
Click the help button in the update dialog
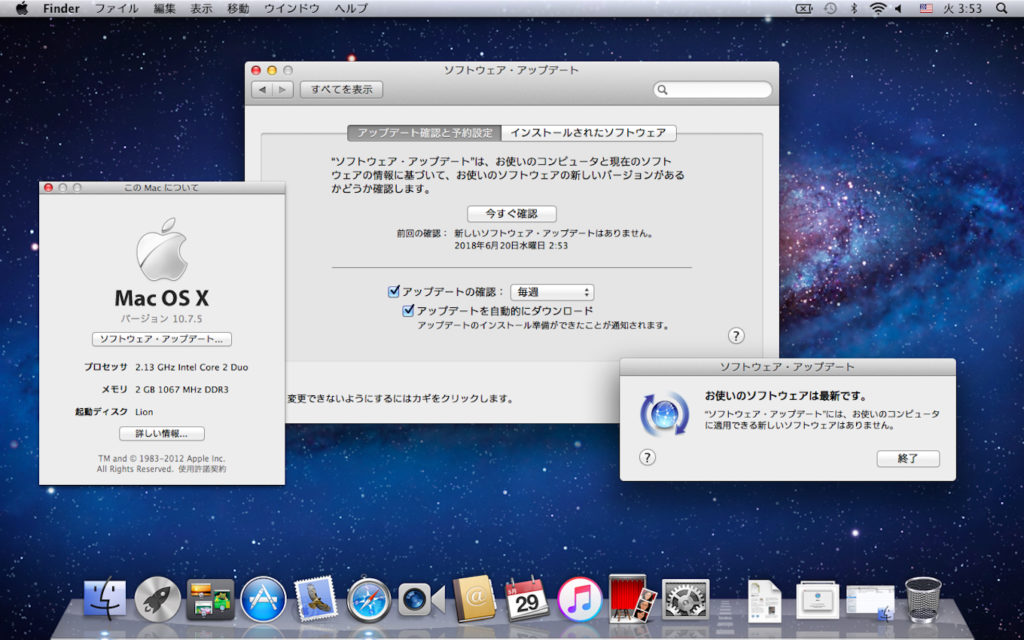647,457
